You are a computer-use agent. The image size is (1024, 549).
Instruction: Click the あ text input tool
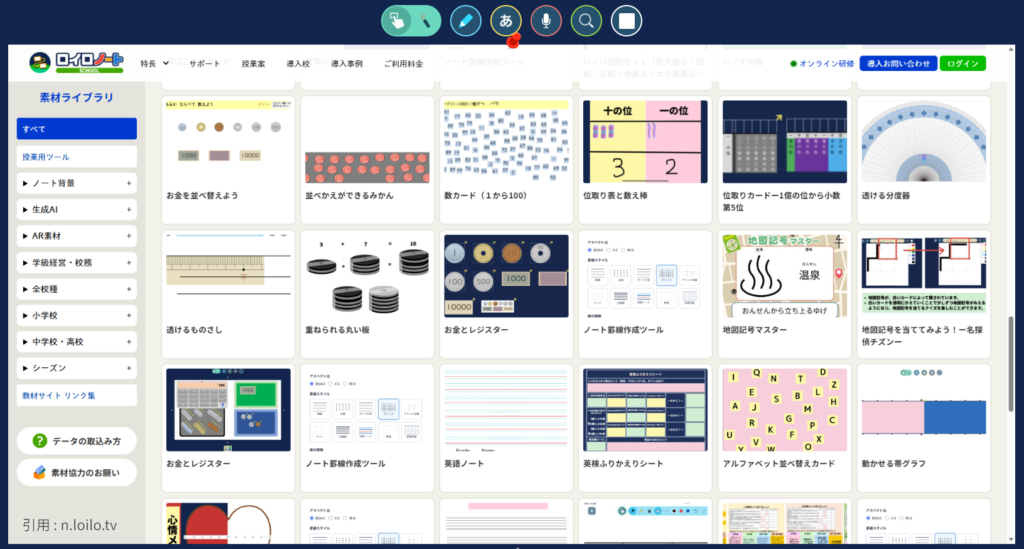click(x=506, y=20)
